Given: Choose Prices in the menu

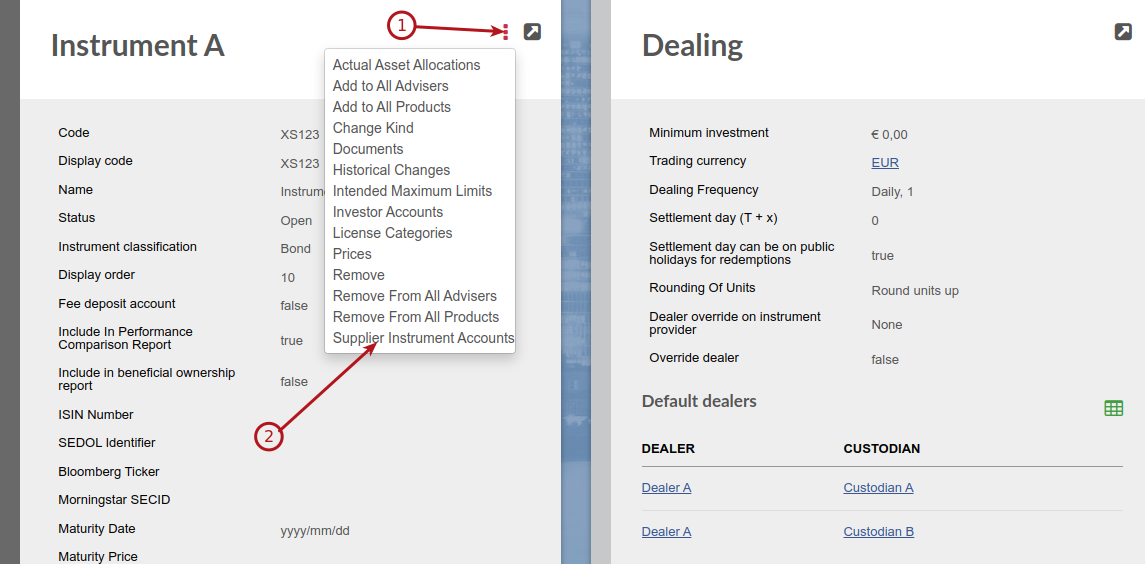Looking at the screenshot, I should coord(352,254).
